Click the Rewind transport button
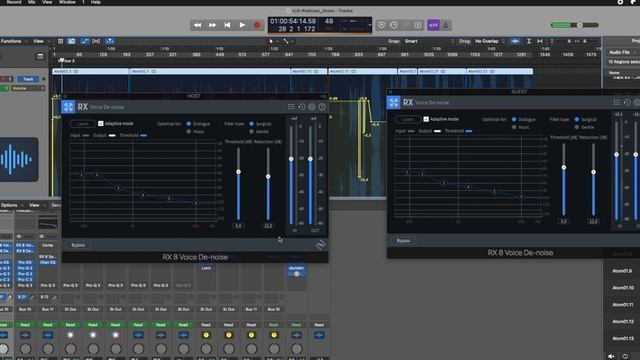 [x=198, y=25]
